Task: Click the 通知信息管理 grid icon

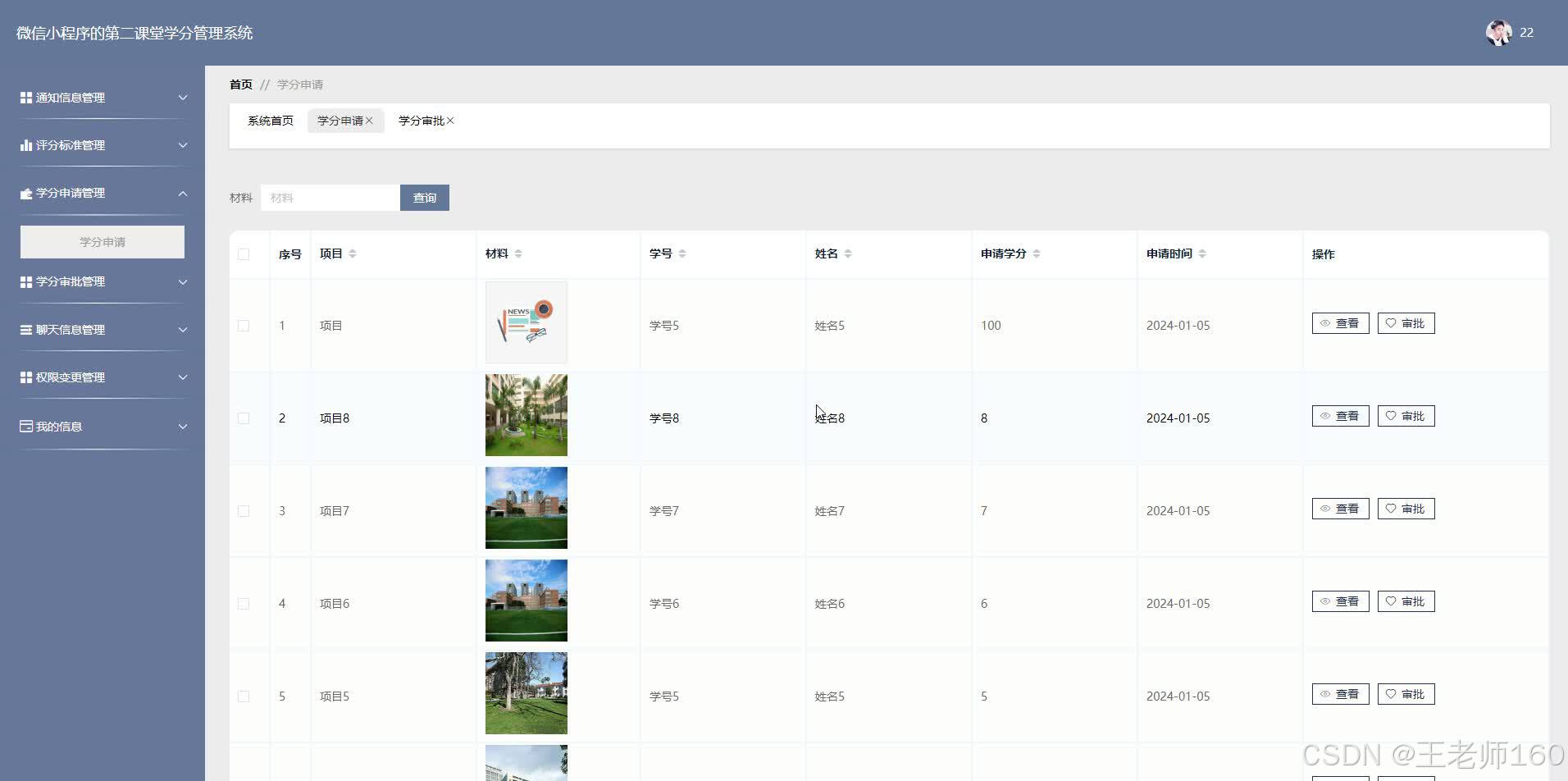Action: click(x=26, y=98)
